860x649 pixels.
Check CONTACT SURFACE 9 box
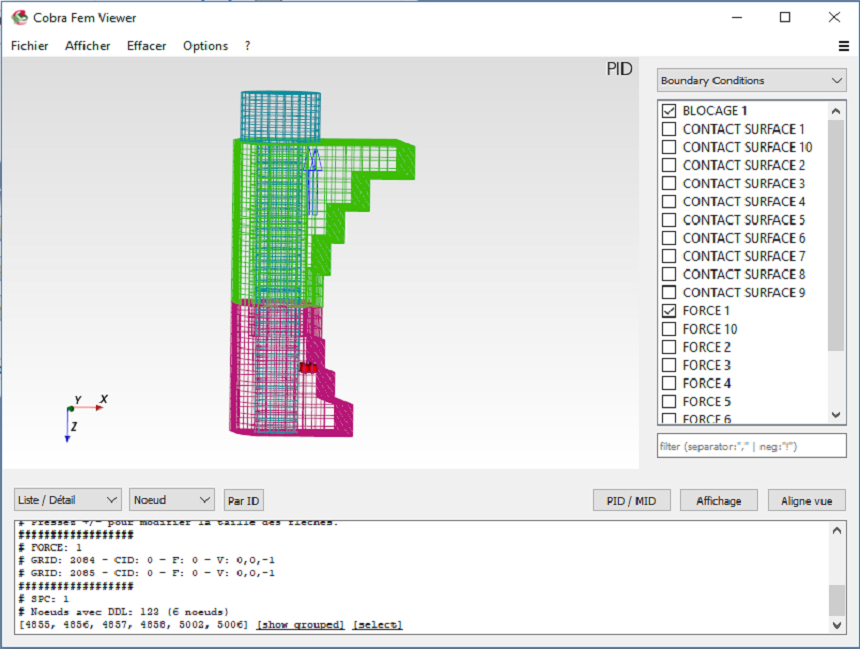669,292
